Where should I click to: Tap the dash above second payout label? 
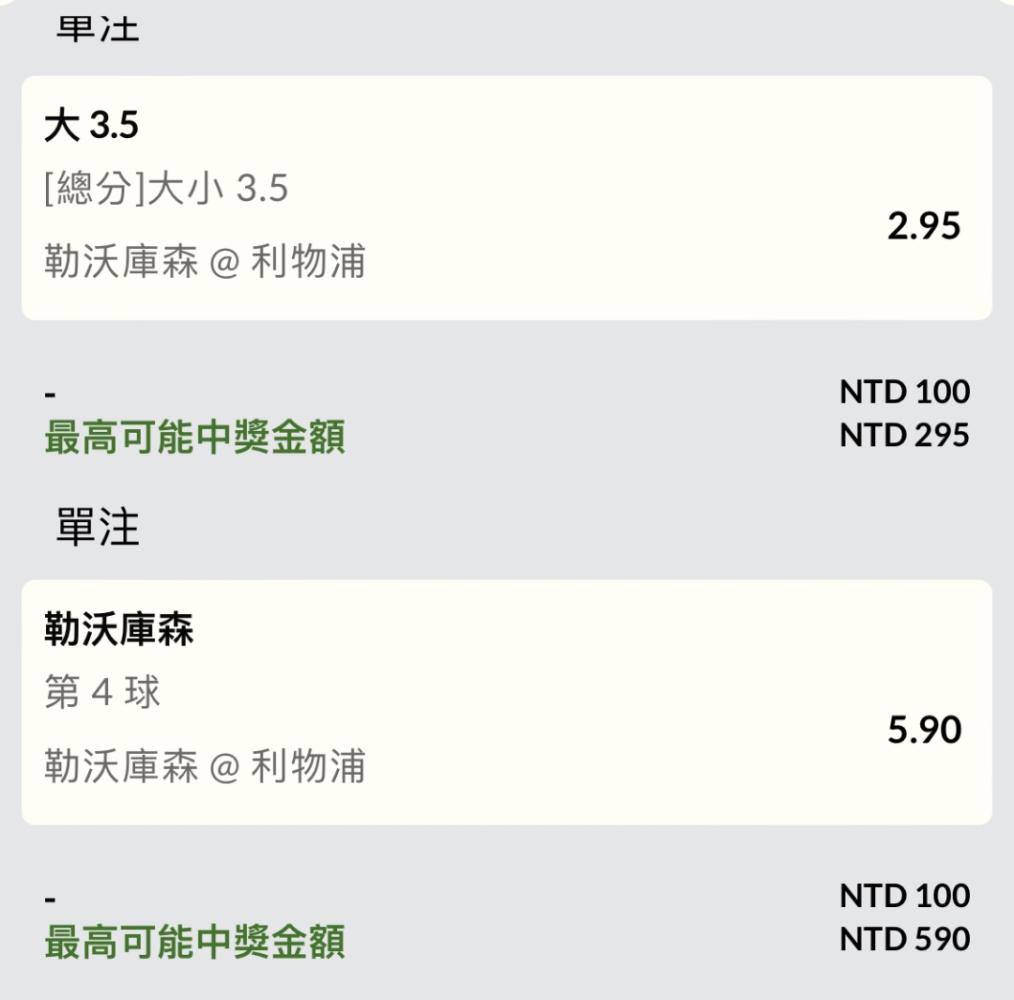(50, 899)
